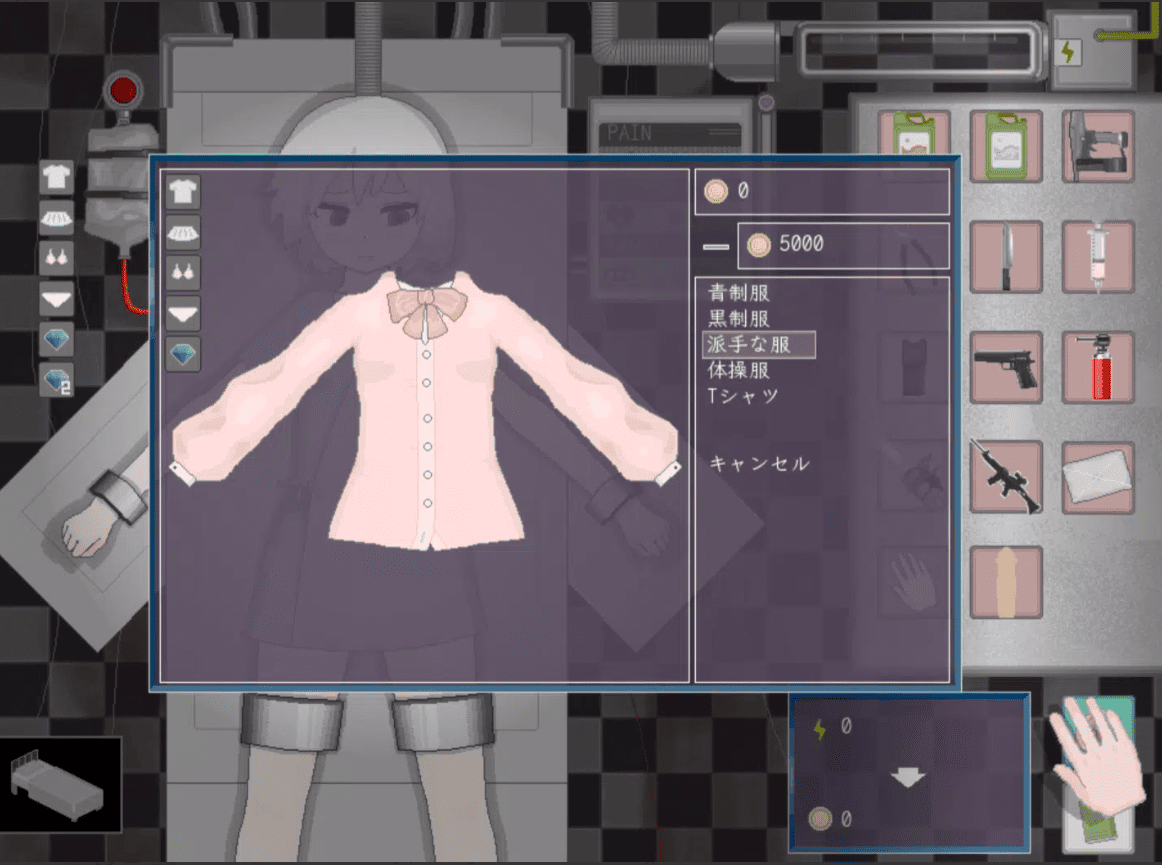
Task: Choose the knife in the tool panel
Action: click(1006, 257)
